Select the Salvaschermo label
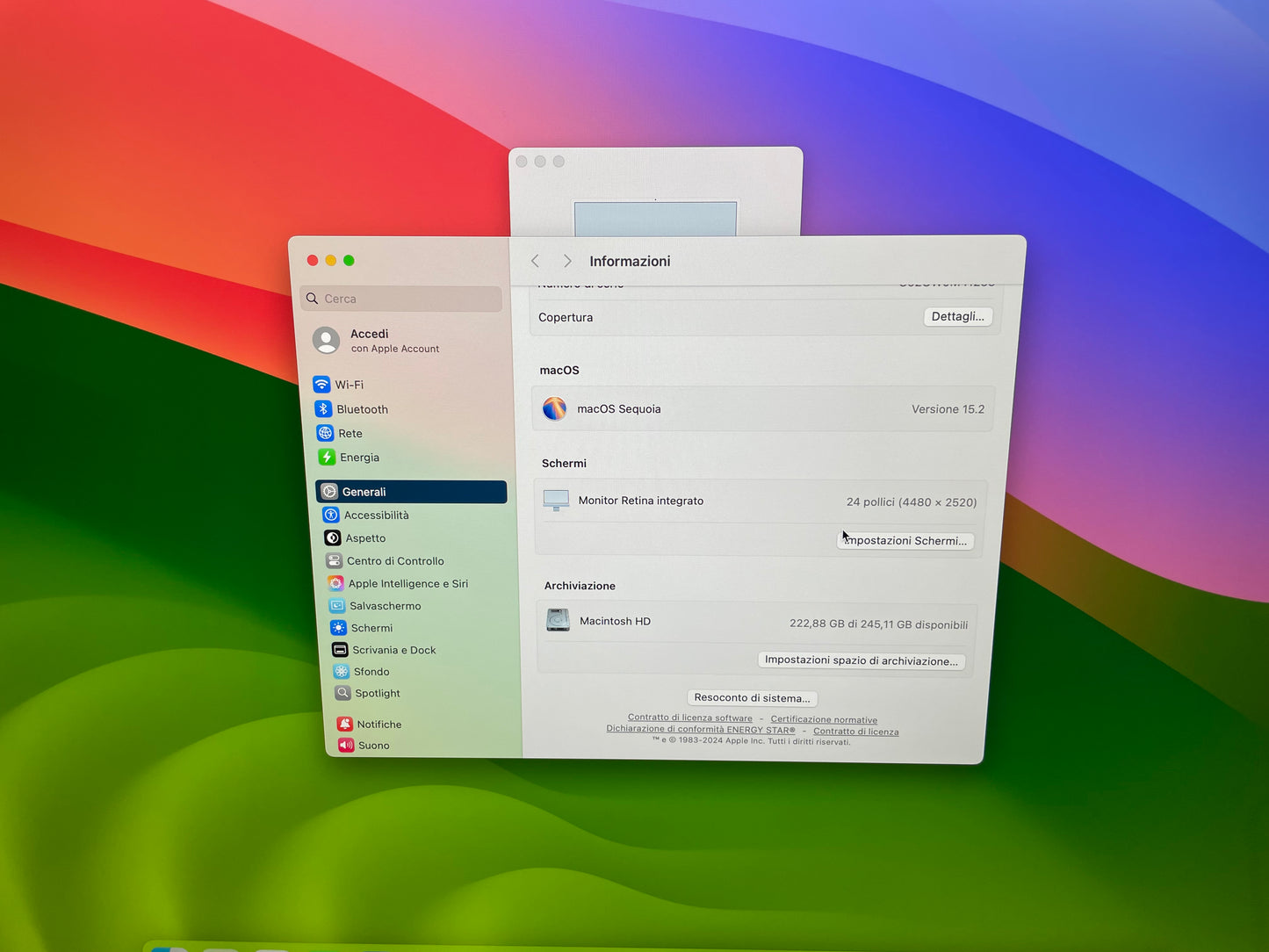This screenshot has width=1269, height=952. (386, 606)
